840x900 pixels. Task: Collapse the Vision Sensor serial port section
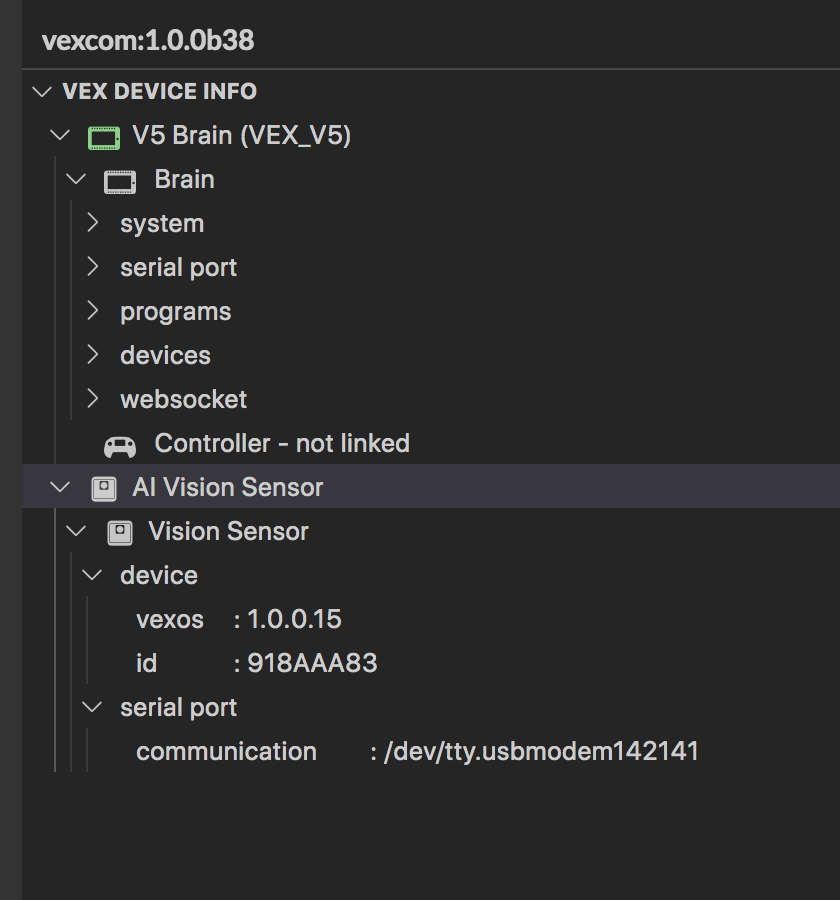pyautogui.click(x=92, y=707)
